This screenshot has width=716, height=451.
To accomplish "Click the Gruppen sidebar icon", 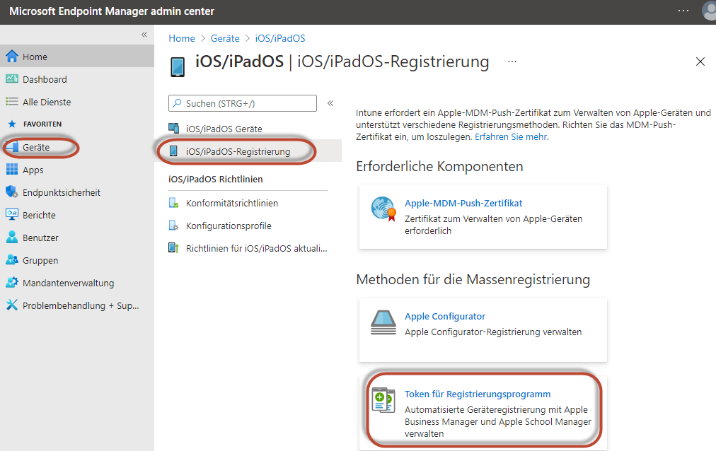I will [x=12, y=260].
